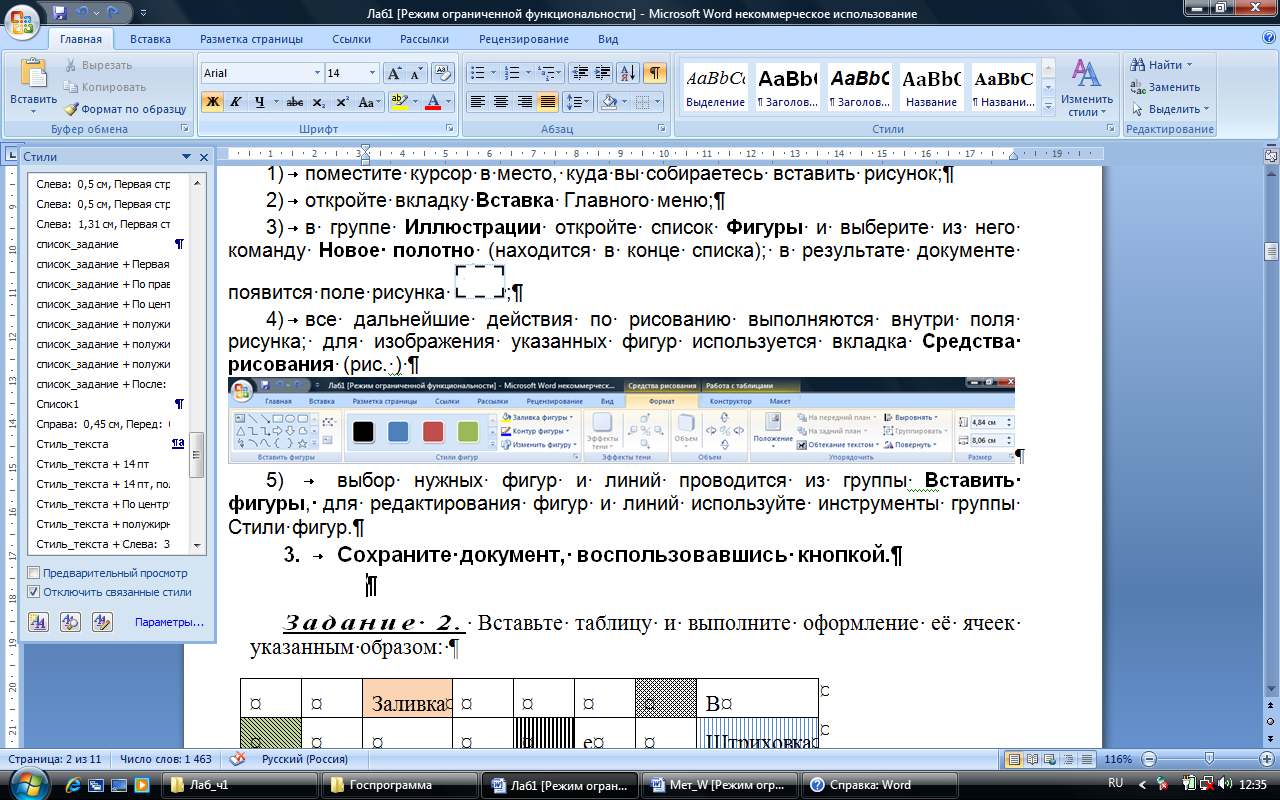Toggle show paragraph marks ¶
The height and width of the screenshot is (800, 1280).
coord(655,73)
